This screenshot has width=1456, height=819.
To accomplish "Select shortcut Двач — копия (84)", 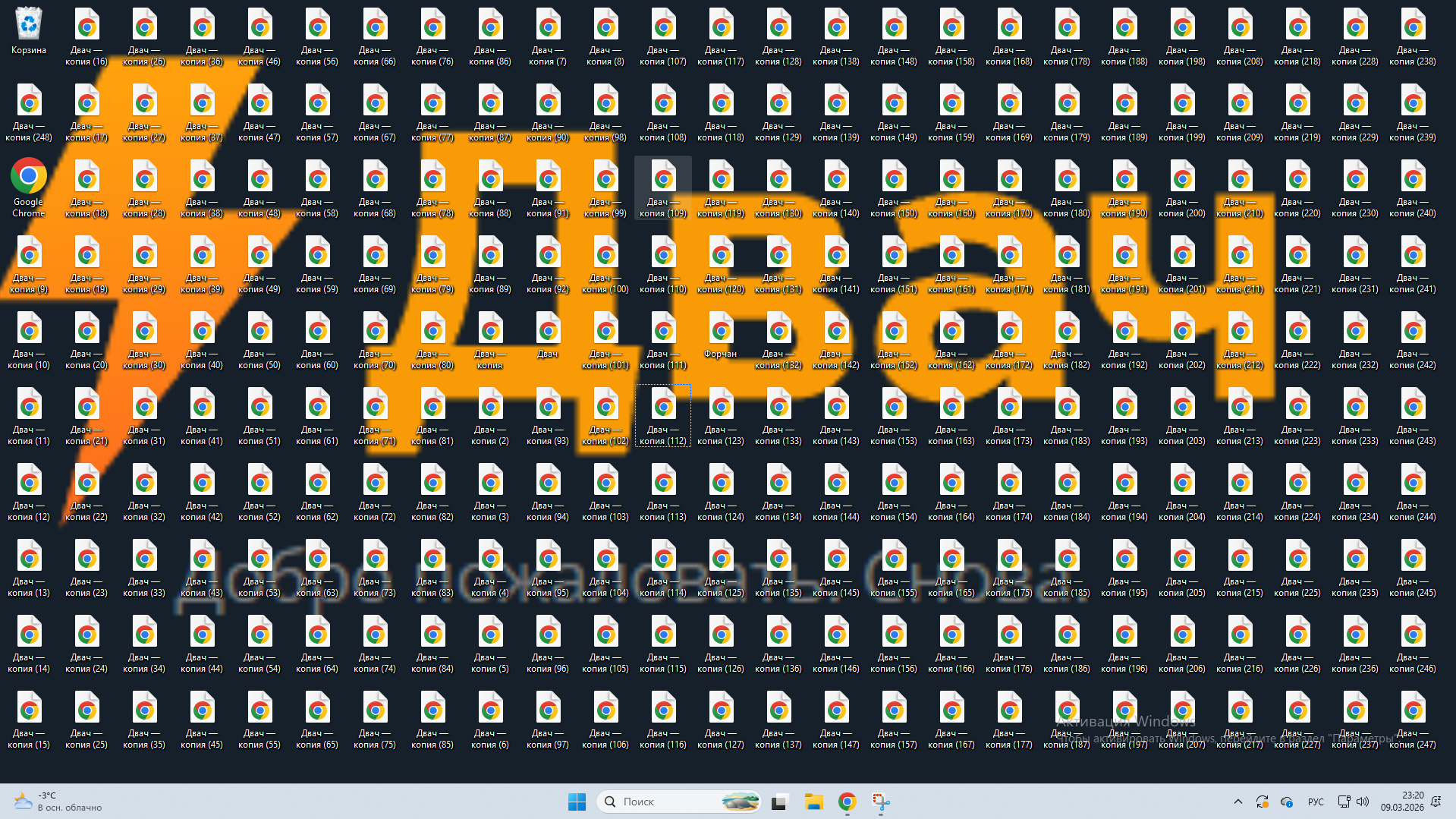I will (432, 644).
